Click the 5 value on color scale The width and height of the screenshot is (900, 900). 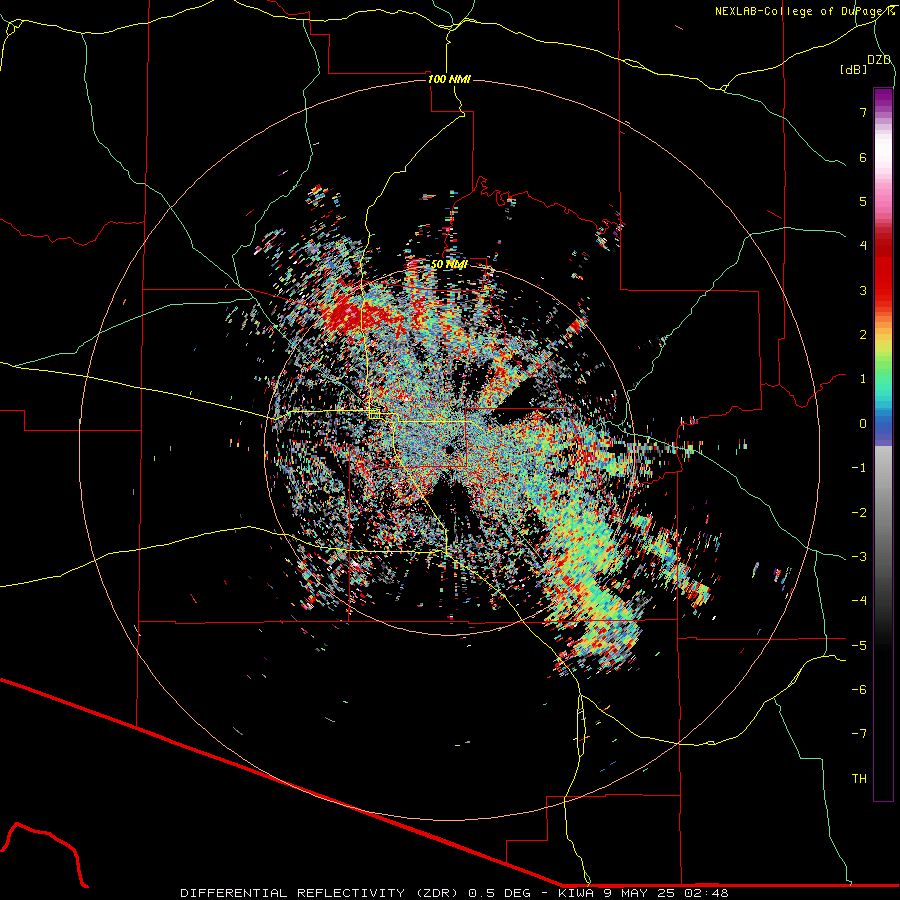pyautogui.click(x=863, y=201)
